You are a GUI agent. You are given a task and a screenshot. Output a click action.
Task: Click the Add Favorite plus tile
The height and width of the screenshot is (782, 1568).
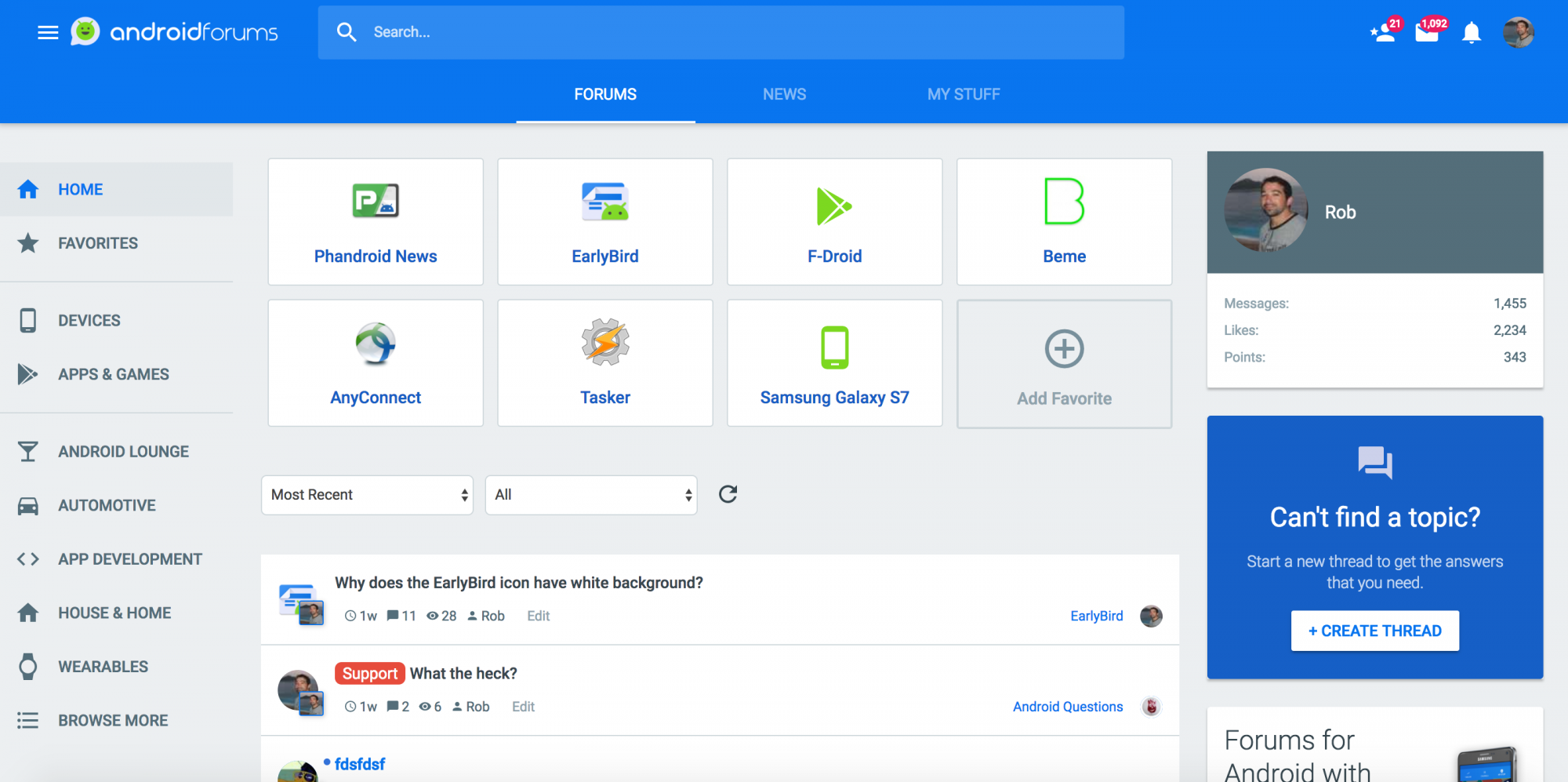1064,364
